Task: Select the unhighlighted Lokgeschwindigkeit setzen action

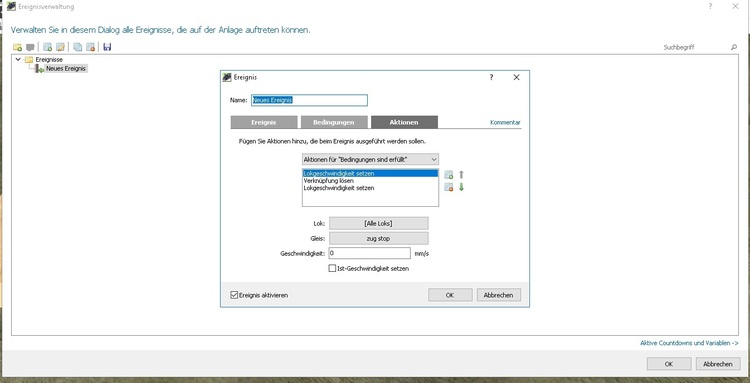Action: (x=370, y=188)
